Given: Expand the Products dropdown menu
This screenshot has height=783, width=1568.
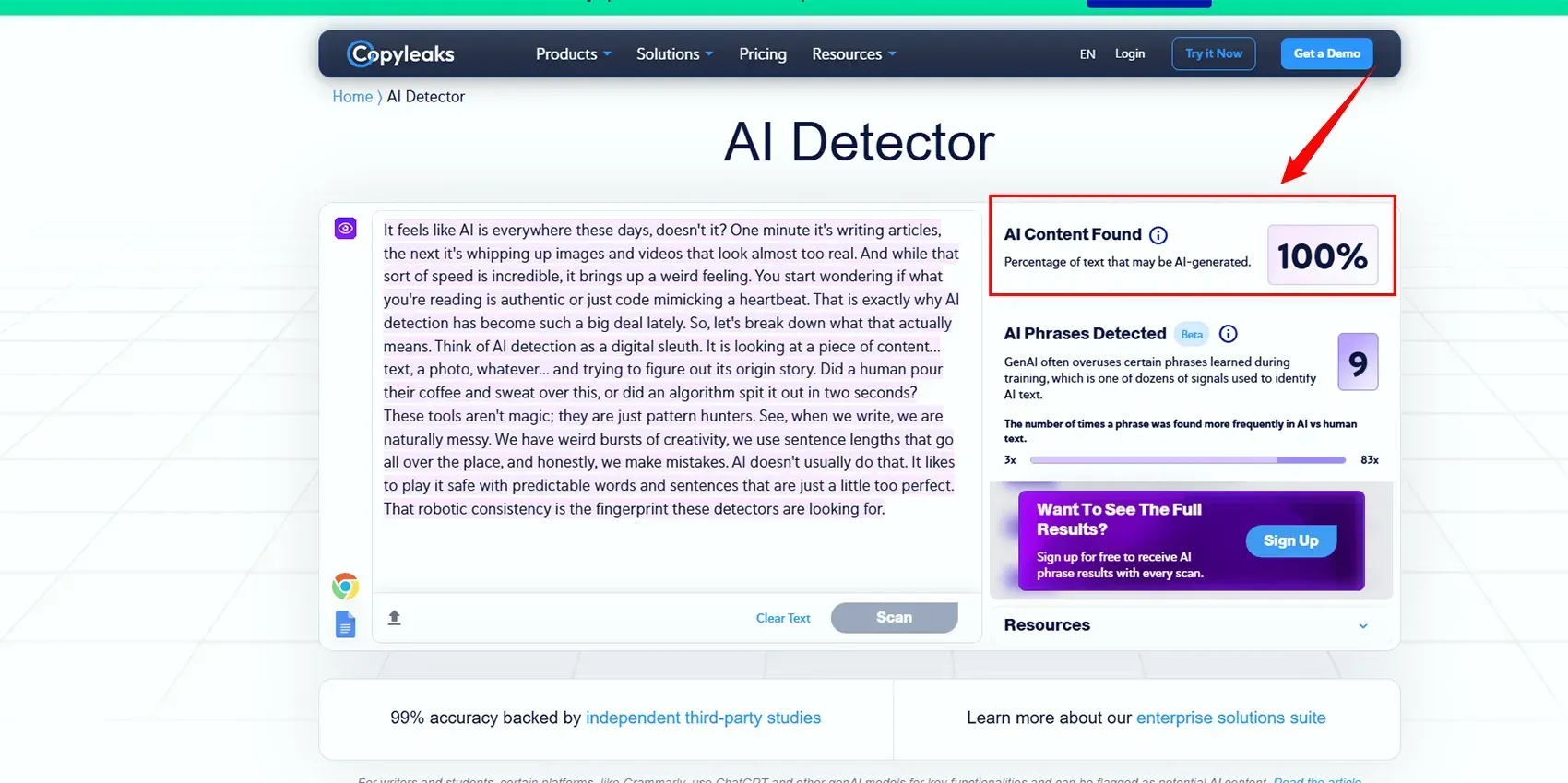Looking at the screenshot, I should click(573, 54).
